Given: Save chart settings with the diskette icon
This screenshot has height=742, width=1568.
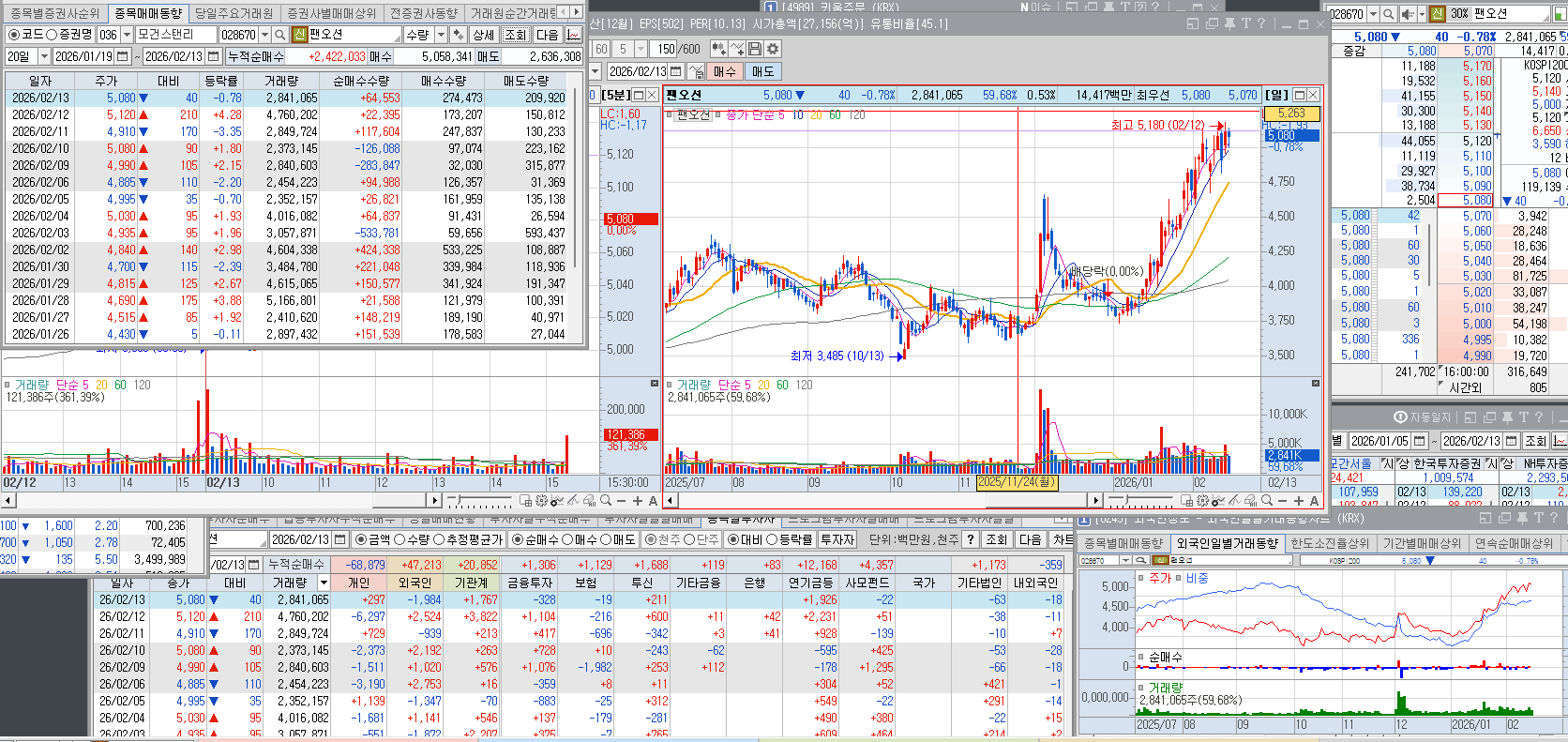Looking at the screenshot, I should click(x=755, y=49).
